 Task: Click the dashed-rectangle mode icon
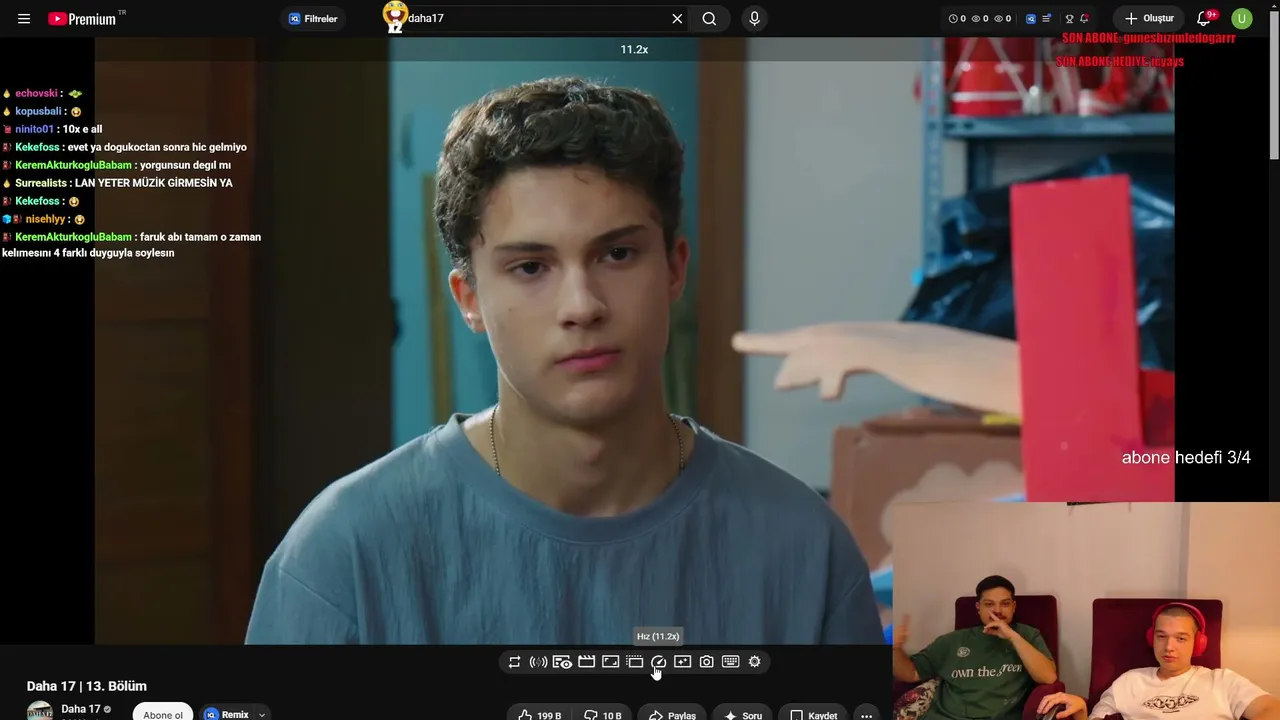click(x=634, y=662)
